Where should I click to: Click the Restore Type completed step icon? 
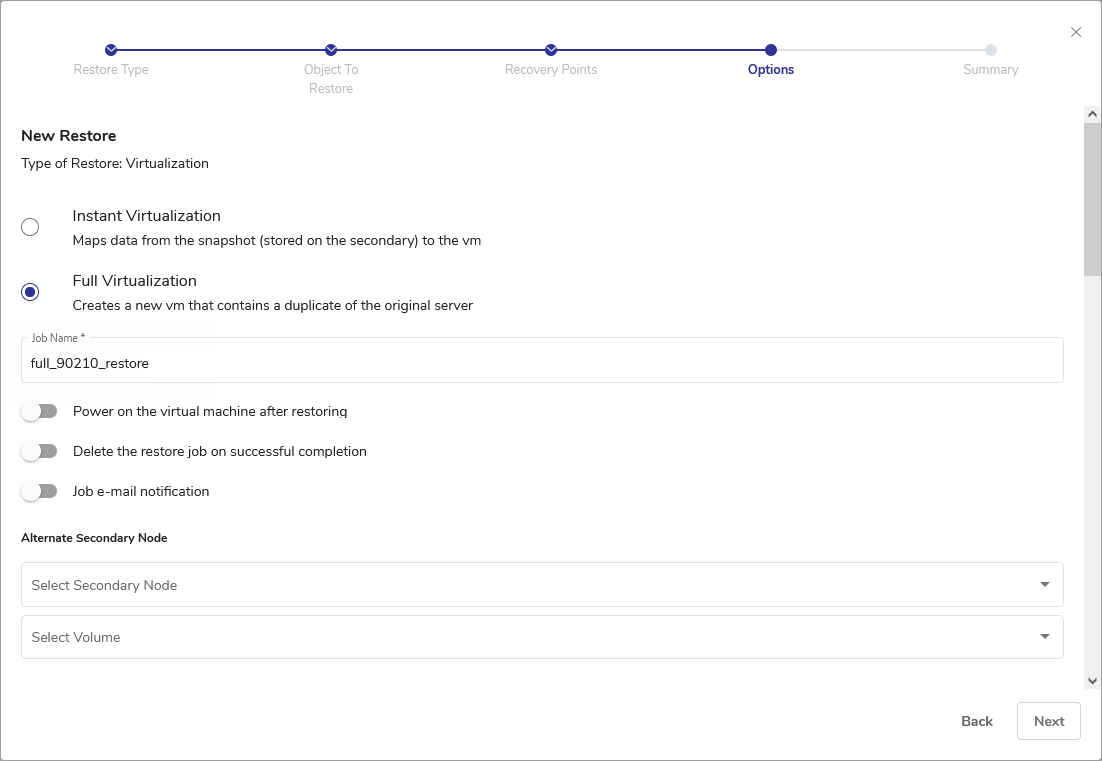[x=111, y=50]
